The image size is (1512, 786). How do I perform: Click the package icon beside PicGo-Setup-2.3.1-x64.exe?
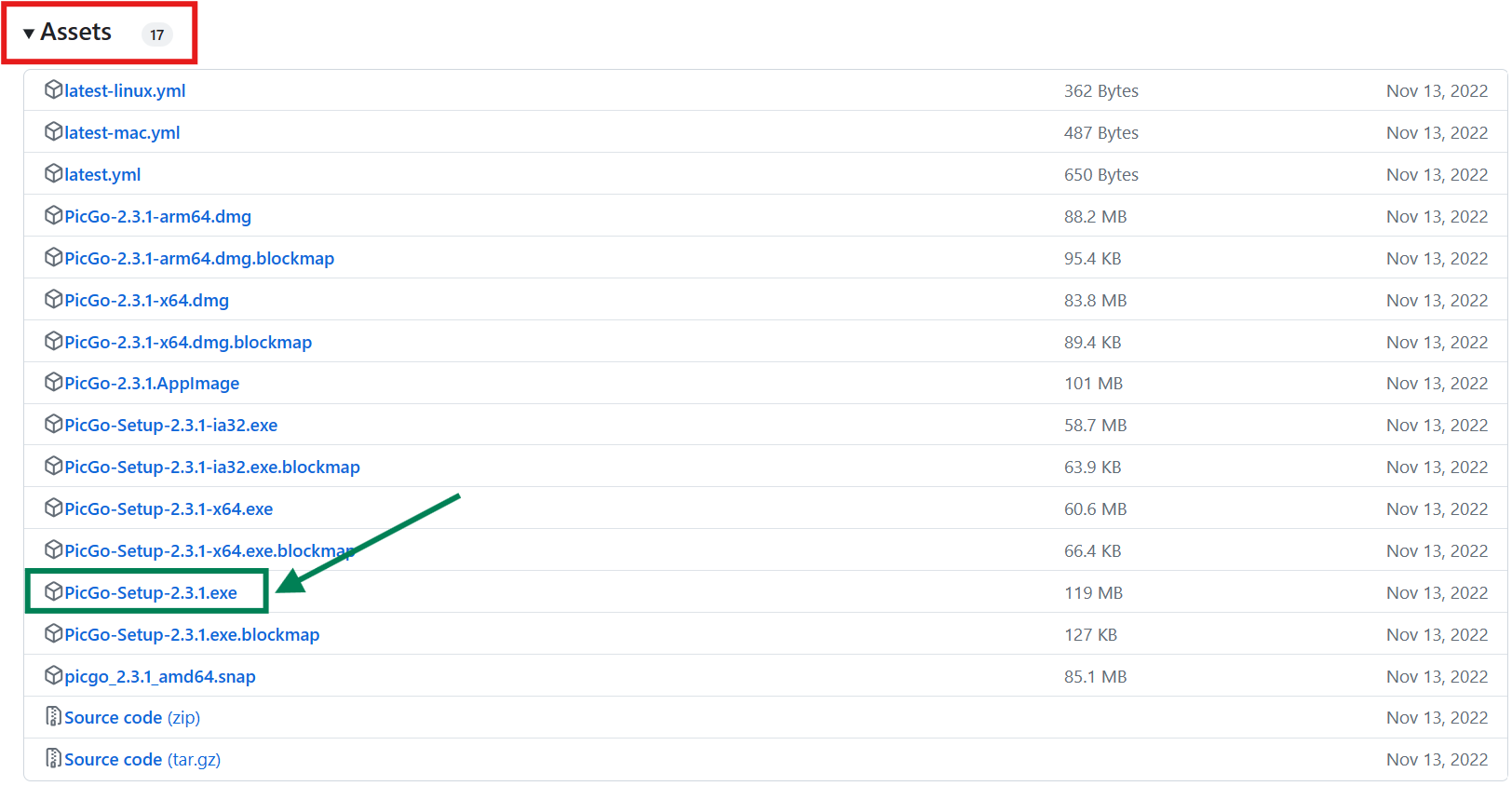pyautogui.click(x=53, y=508)
